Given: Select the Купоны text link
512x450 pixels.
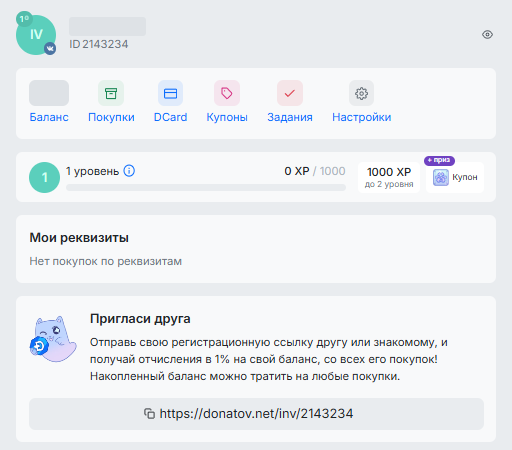Looking at the screenshot, I should 227,117.
